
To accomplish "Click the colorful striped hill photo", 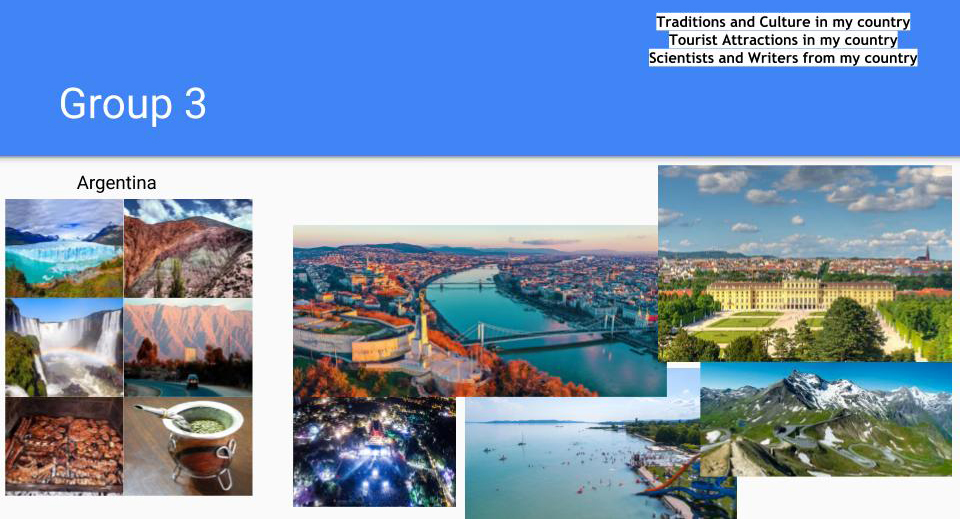I will click(x=188, y=248).
